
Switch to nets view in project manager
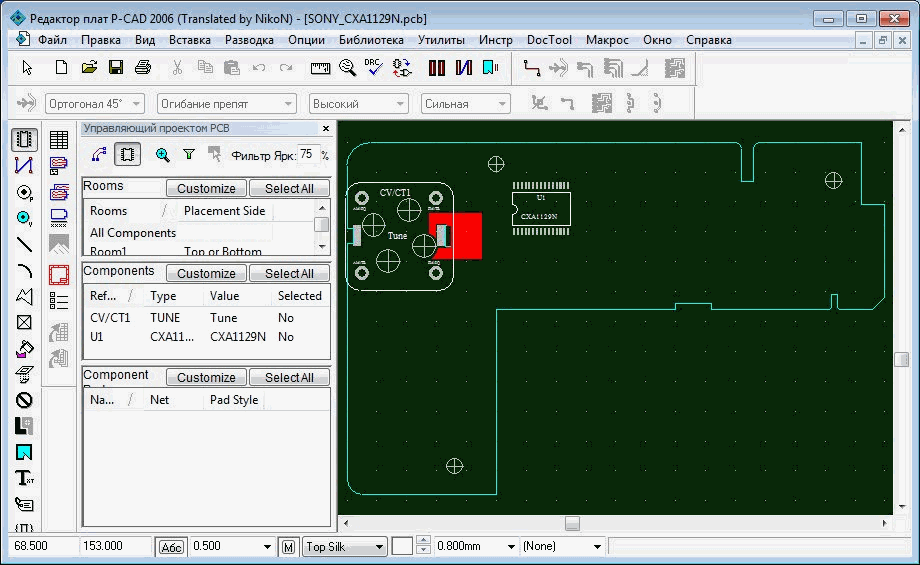(99, 154)
